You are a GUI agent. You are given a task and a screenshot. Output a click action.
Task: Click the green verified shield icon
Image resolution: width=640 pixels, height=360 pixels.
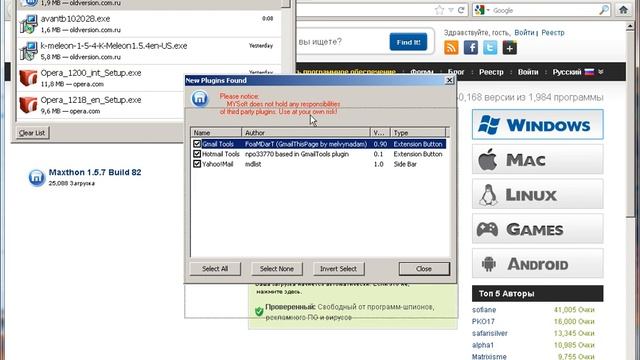259,311
